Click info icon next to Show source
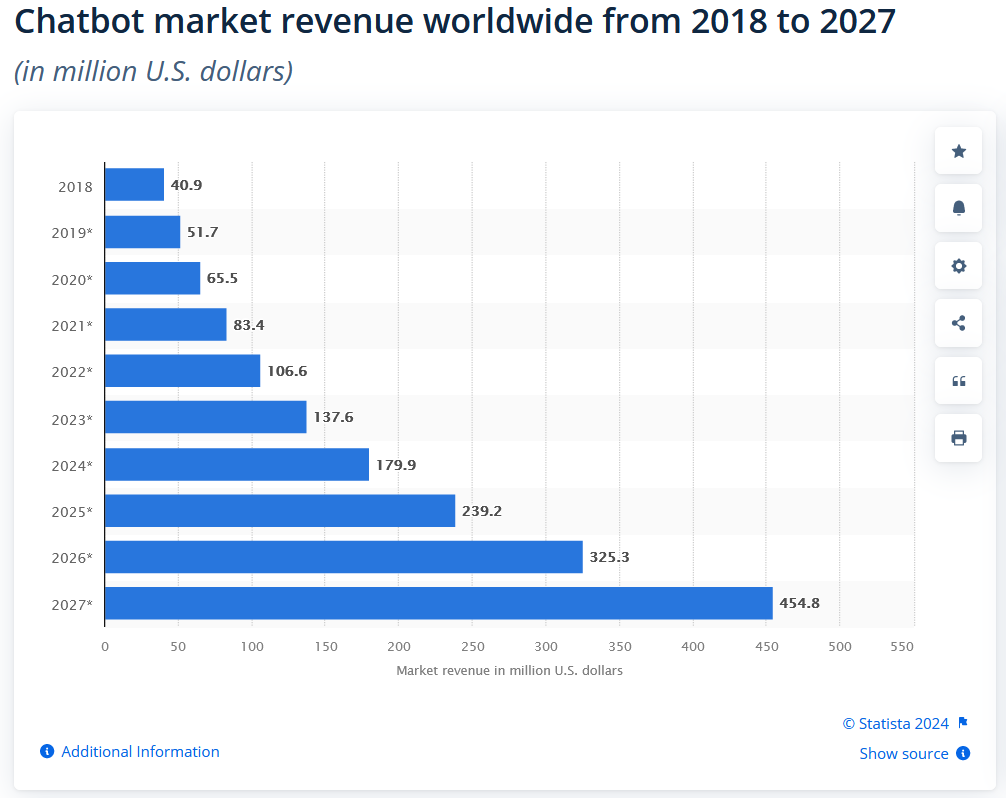This screenshot has height=798, width=1006. click(963, 753)
